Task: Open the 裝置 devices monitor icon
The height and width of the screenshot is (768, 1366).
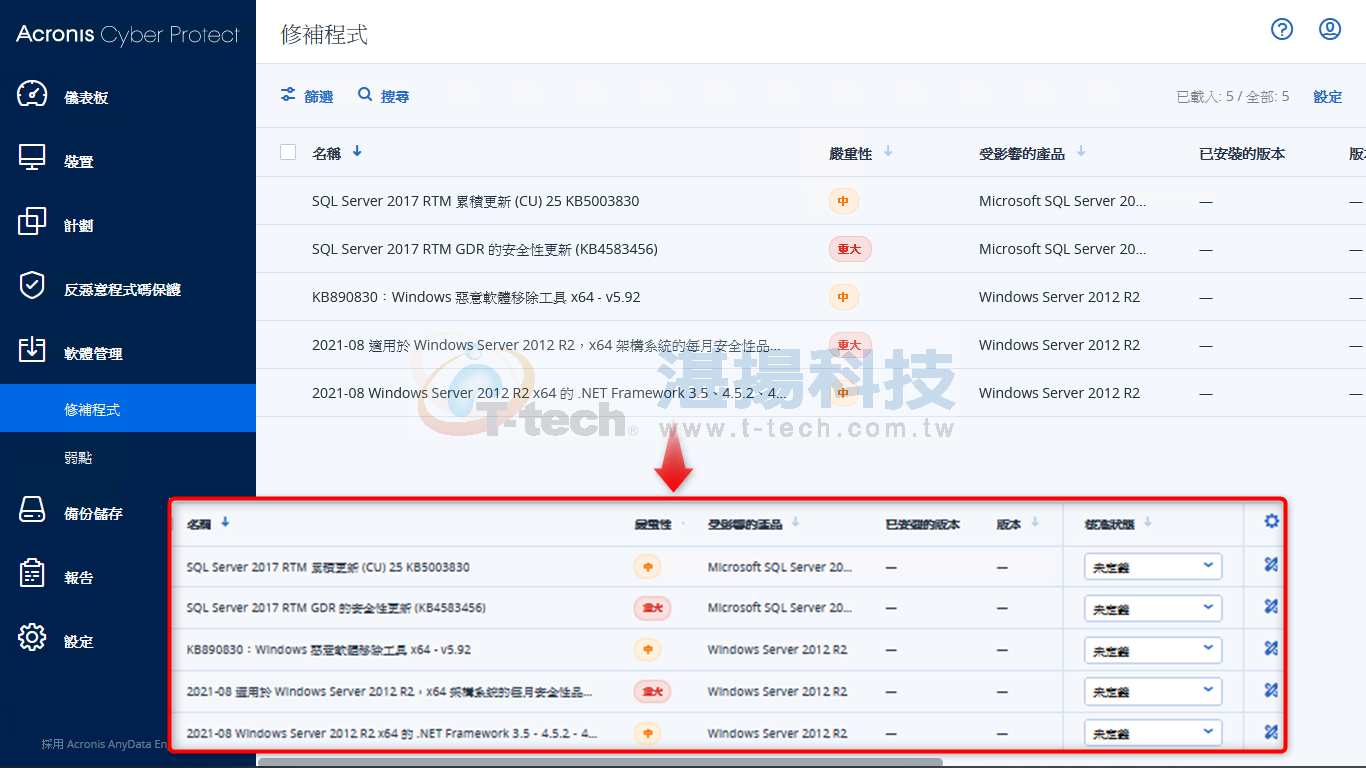Action: click(32, 158)
